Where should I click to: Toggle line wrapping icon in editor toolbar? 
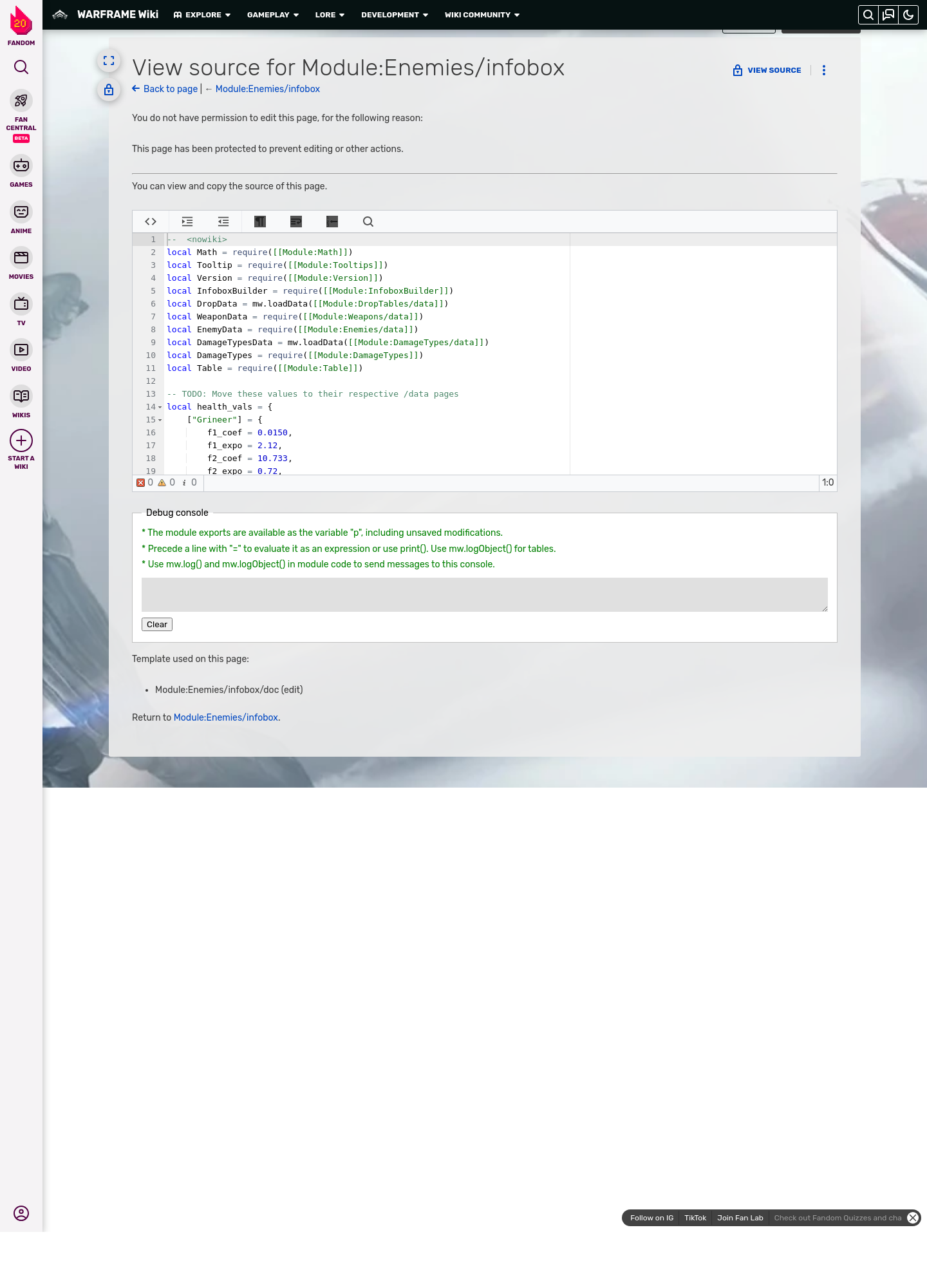click(296, 222)
